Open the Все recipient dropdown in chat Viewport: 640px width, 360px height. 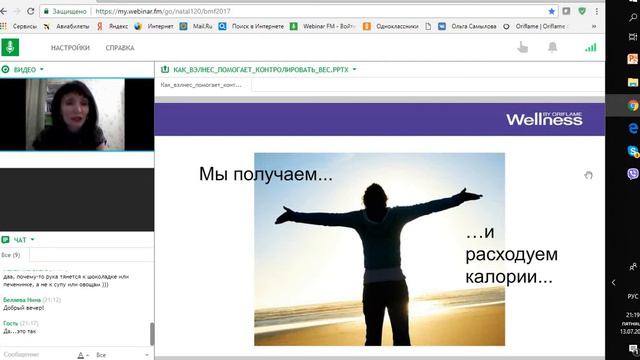(122, 355)
